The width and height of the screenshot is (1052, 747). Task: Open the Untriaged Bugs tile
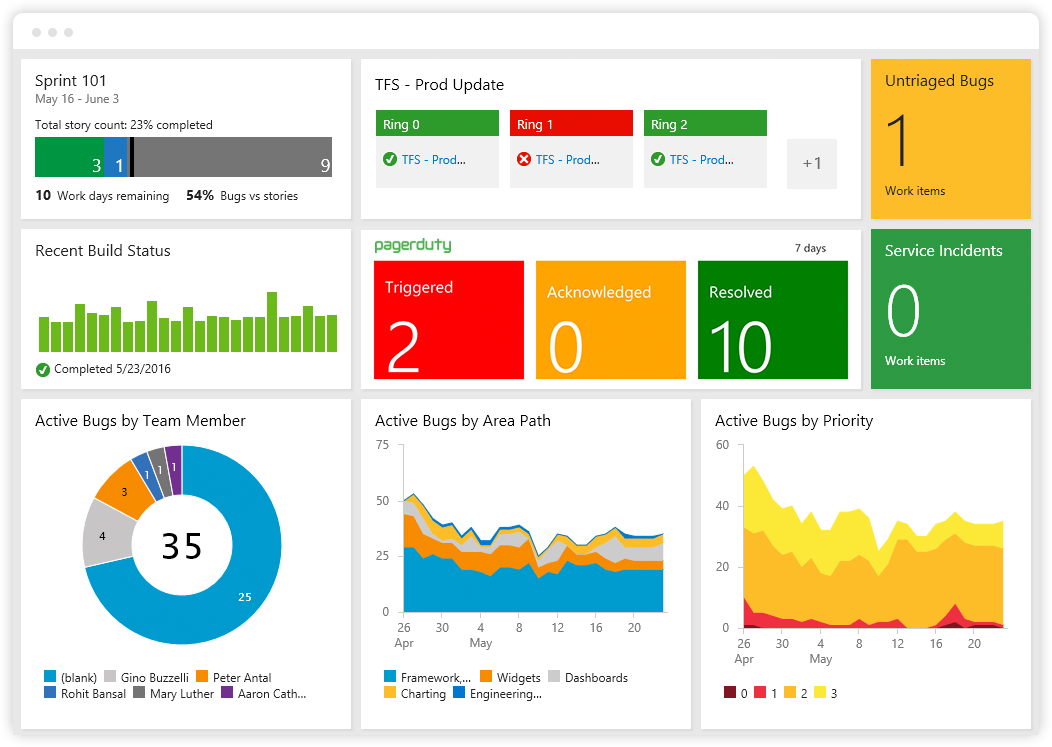950,138
